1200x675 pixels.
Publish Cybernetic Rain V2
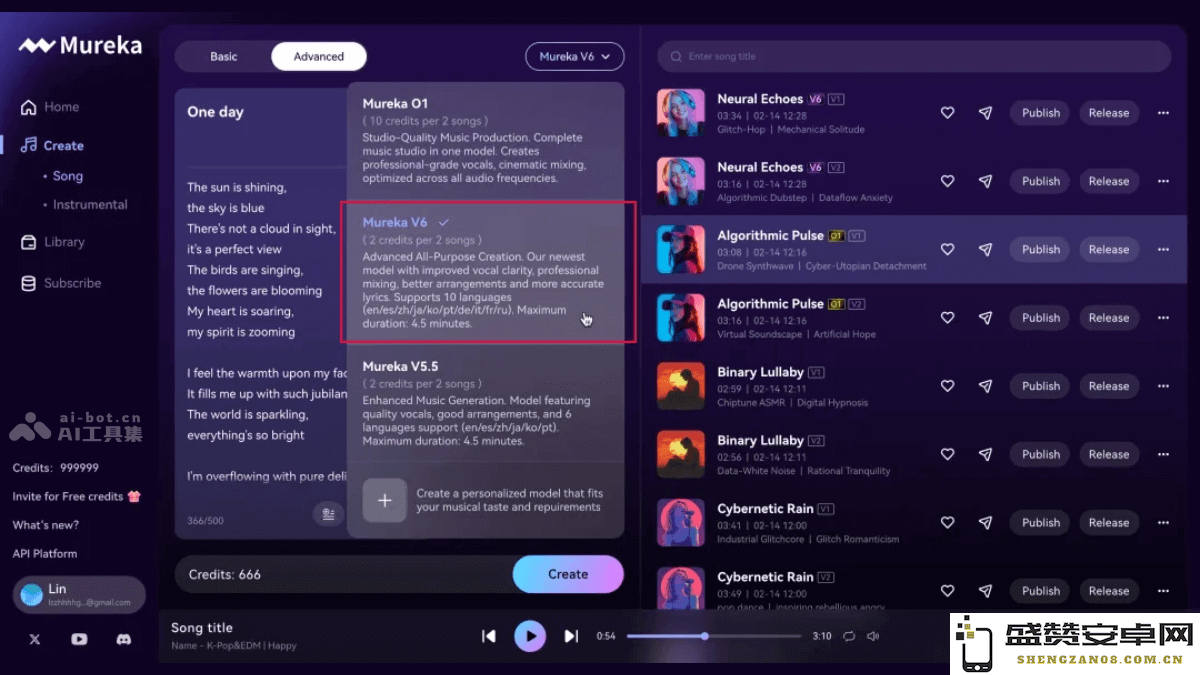[x=1041, y=591]
